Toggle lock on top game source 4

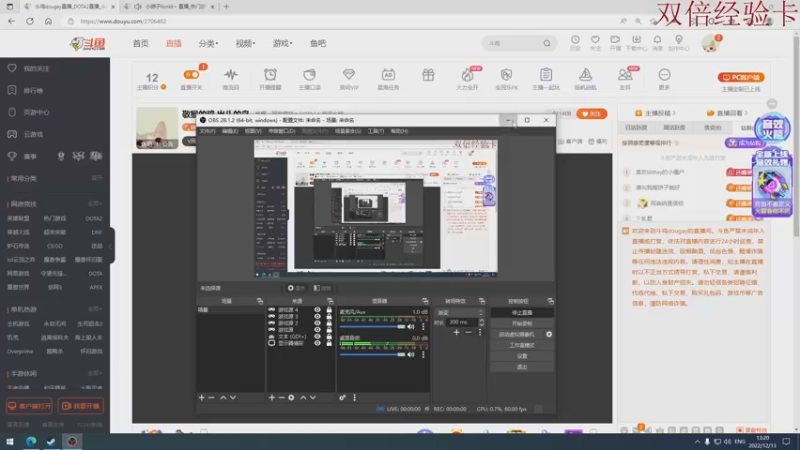tap(329, 310)
